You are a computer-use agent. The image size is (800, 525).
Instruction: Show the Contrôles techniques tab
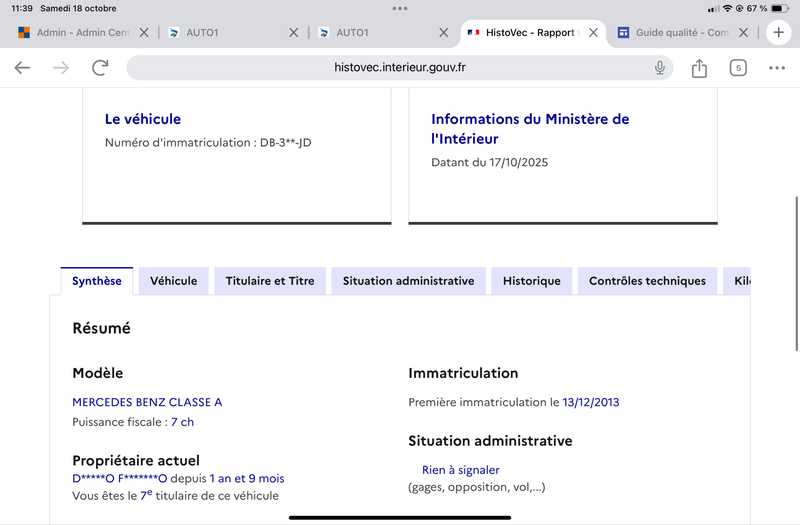pyautogui.click(x=647, y=281)
